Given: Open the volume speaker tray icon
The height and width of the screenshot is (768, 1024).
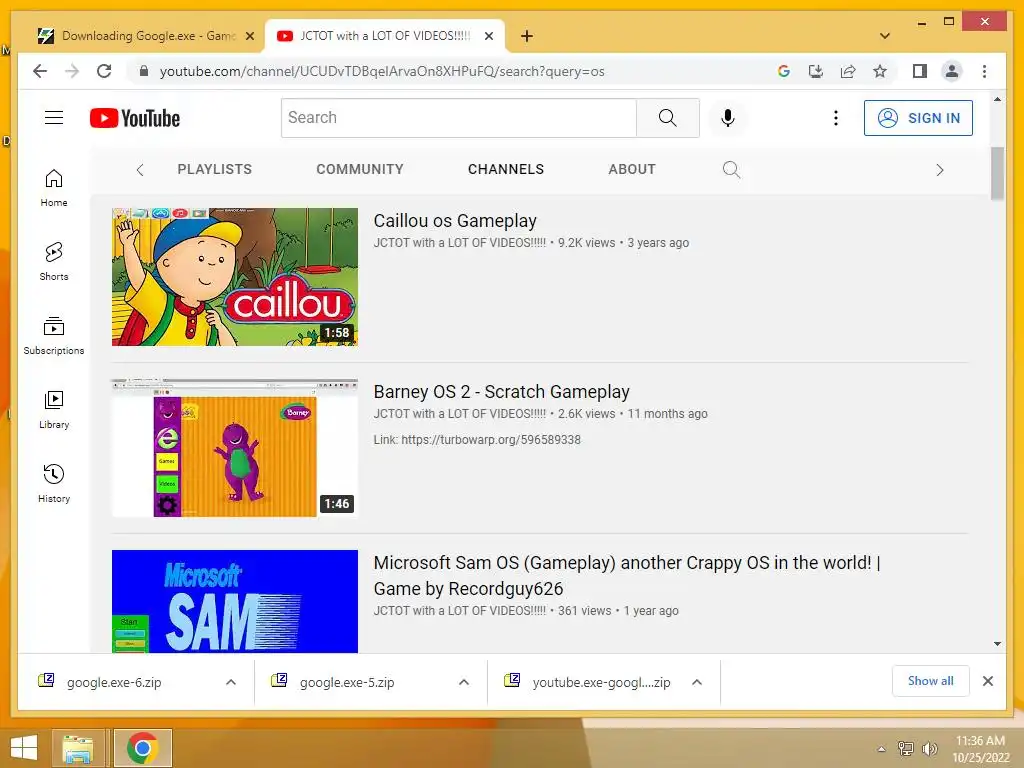Looking at the screenshot, I should point(929,749).
